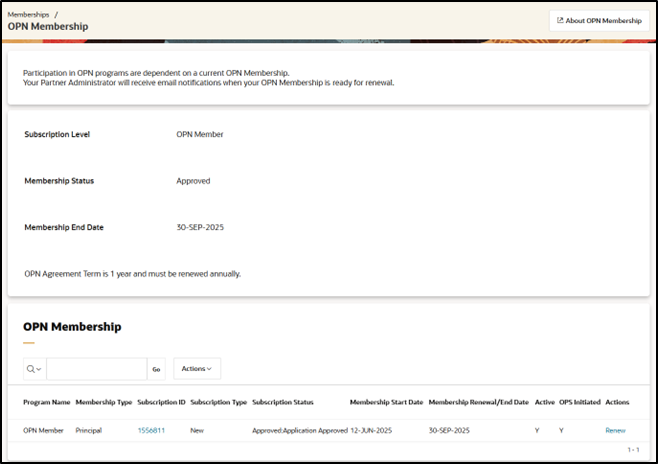Click the Renew link for OPN Member

pyautogui.click(x=615, y=430)
